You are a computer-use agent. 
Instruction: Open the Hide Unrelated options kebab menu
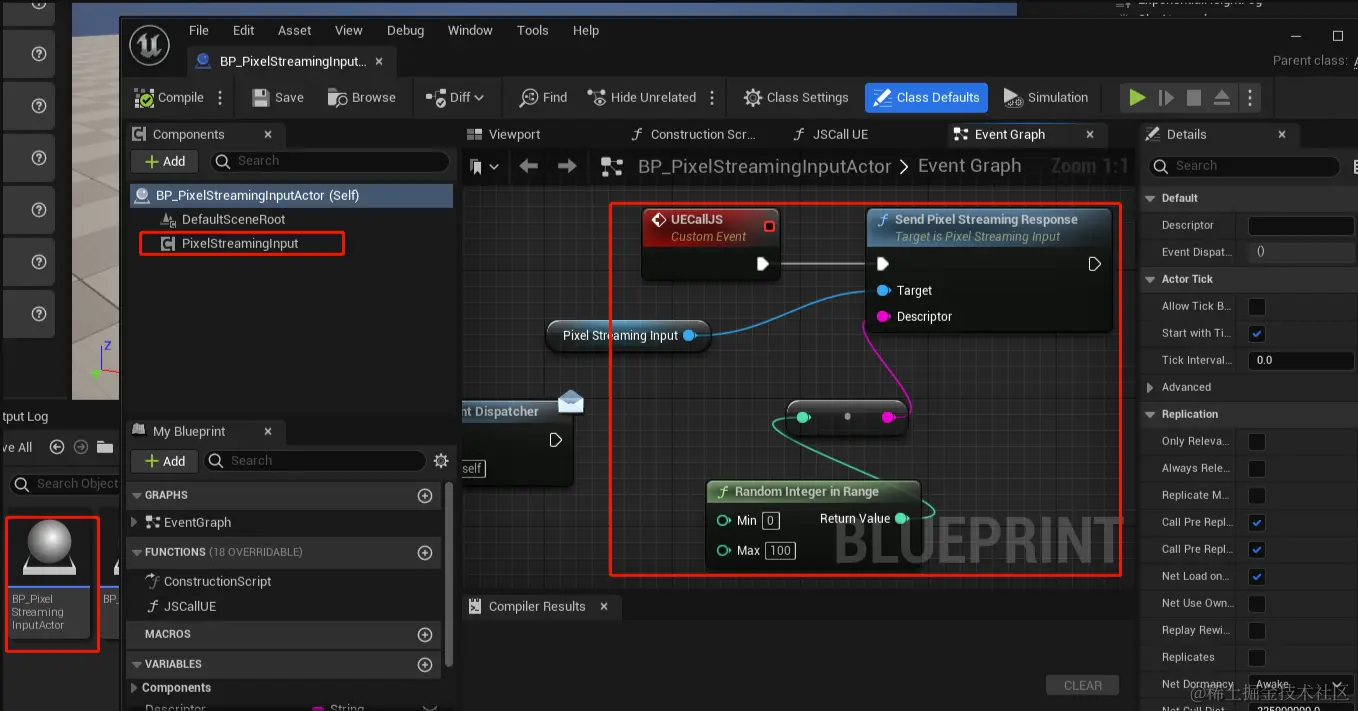pyautogui.click(x=712, y=98)
